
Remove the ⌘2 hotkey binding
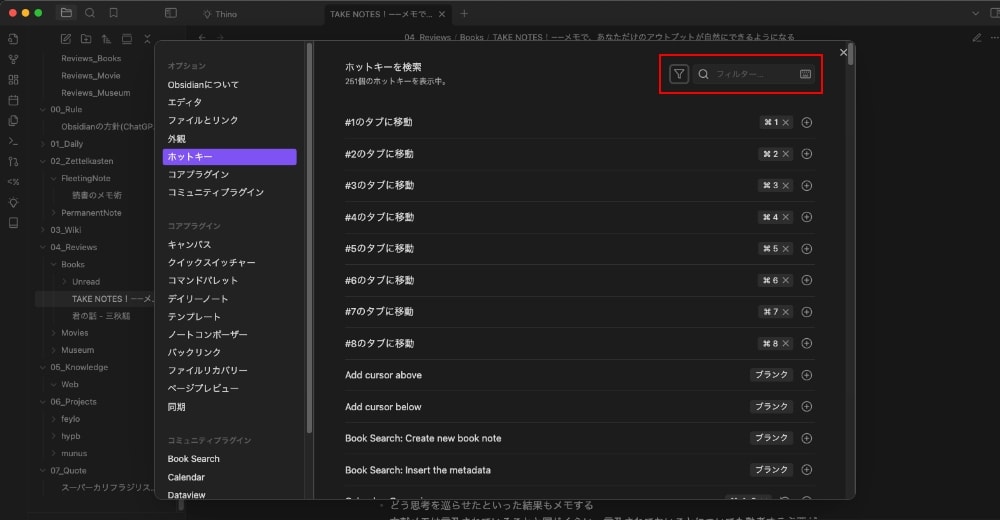[786, 154]
